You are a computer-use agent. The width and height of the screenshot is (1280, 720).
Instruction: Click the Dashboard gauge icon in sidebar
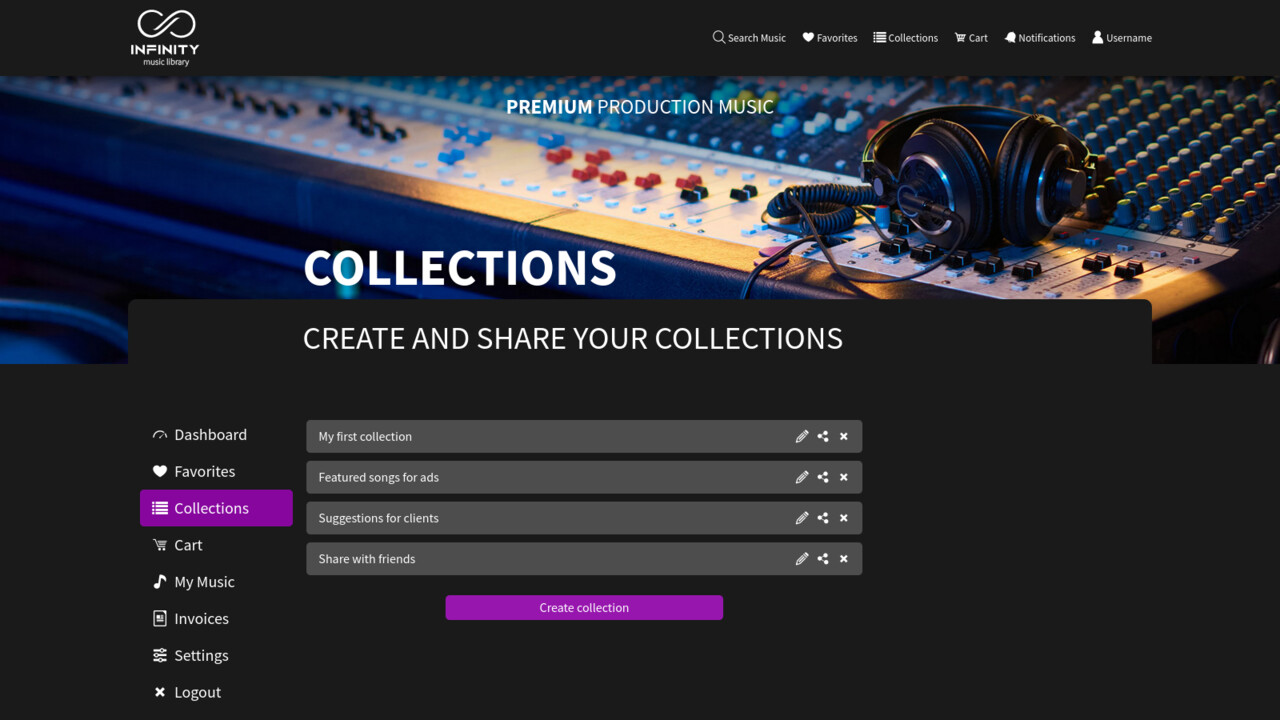tap(160, 435)
